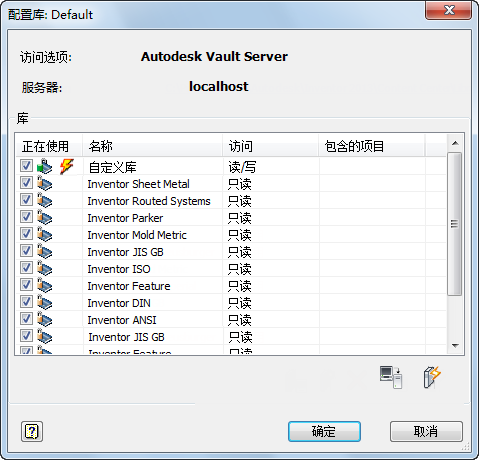Viewport: 479px width, 460px height.
Task: Uncheck the 自定义库 in-use checkbox
Action: (x=26, y=165)
